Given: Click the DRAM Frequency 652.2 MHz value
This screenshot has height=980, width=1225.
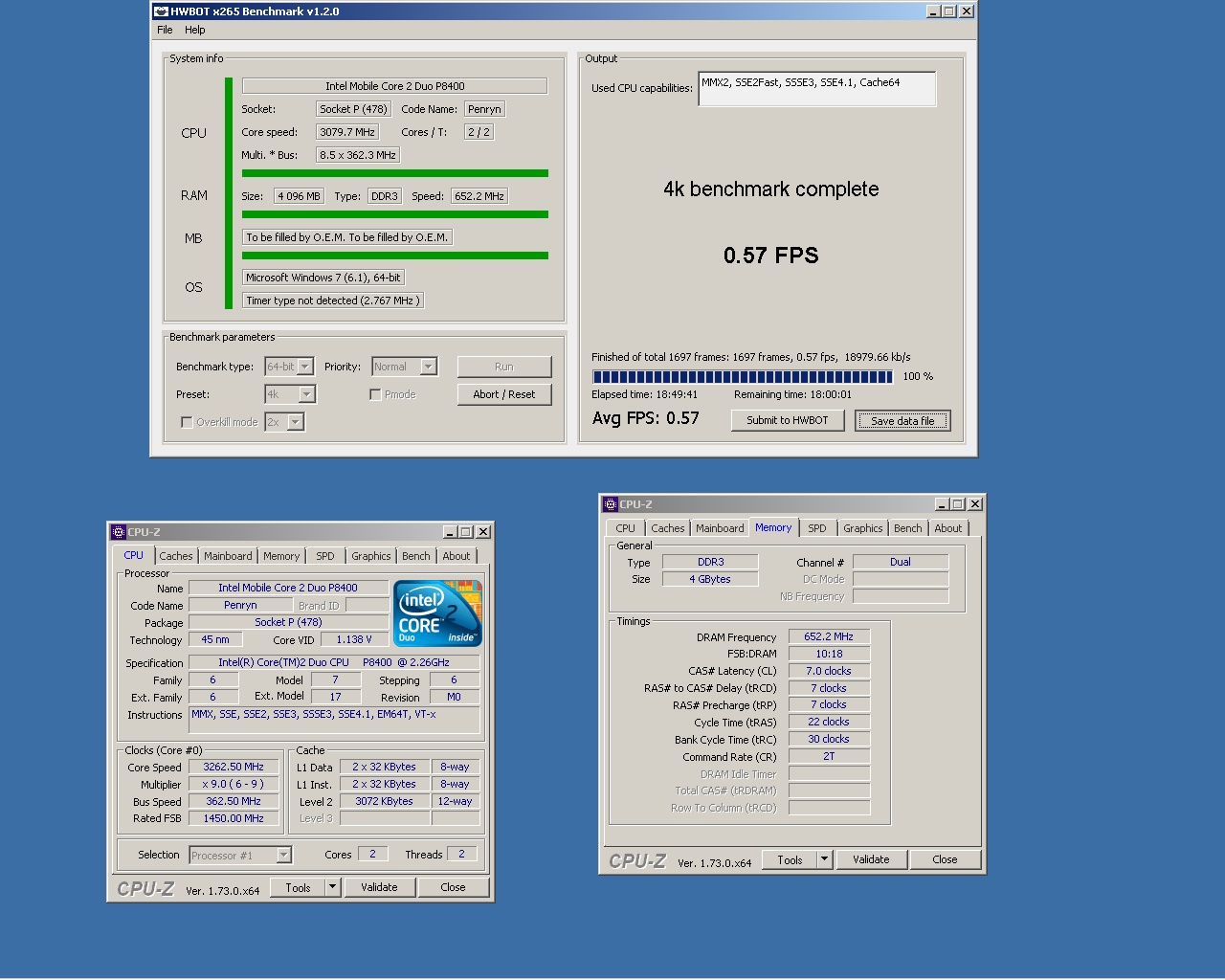Looking at the screenshot, I should [829, 636].
